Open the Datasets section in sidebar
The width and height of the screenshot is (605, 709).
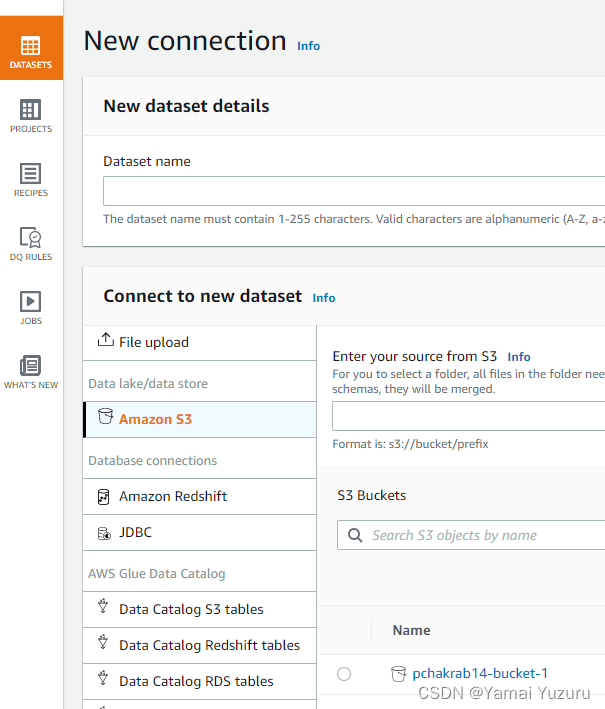coord(31,48)
